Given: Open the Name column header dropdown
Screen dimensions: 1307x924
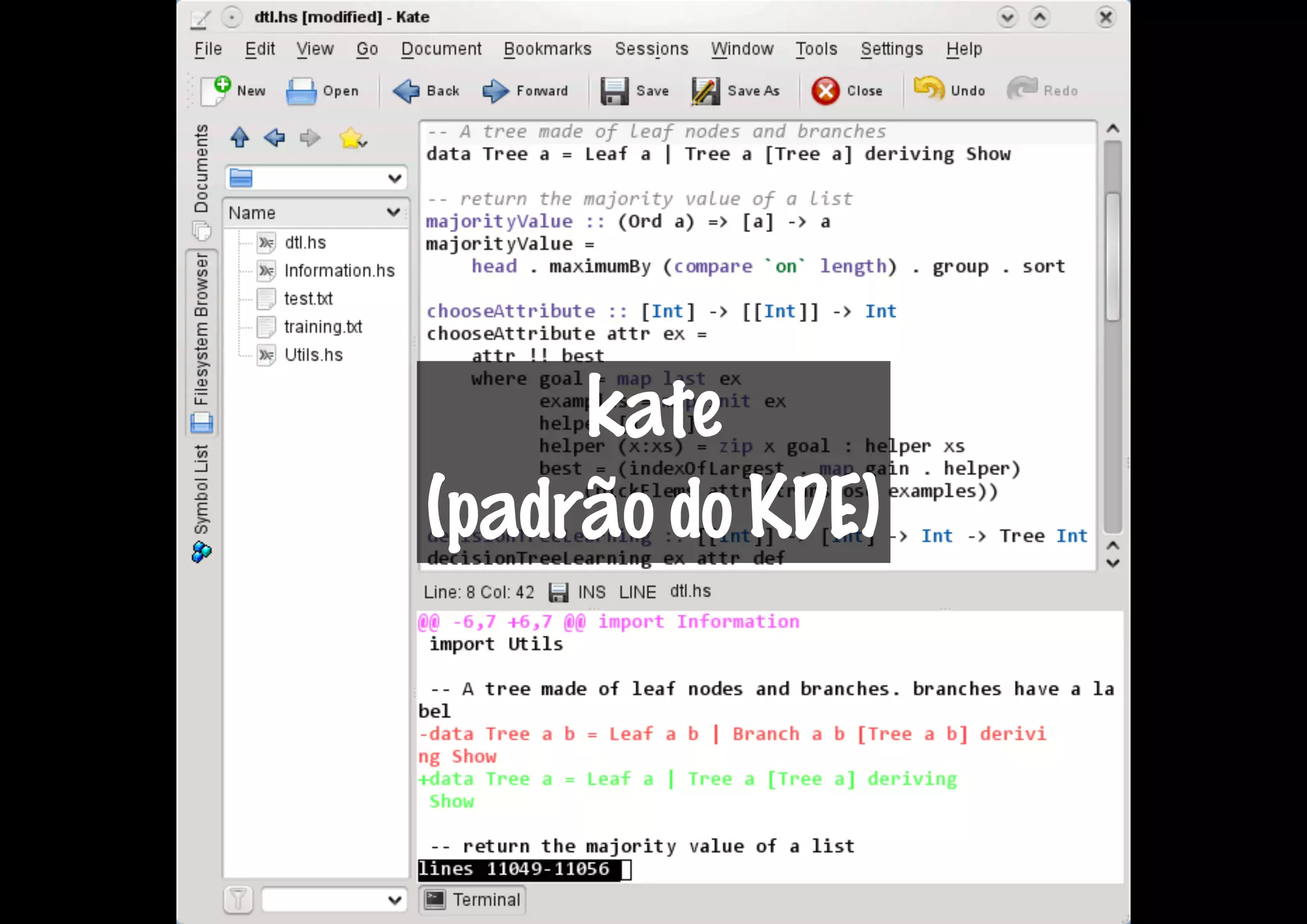Looking at the screenshot, I should 393,212.
